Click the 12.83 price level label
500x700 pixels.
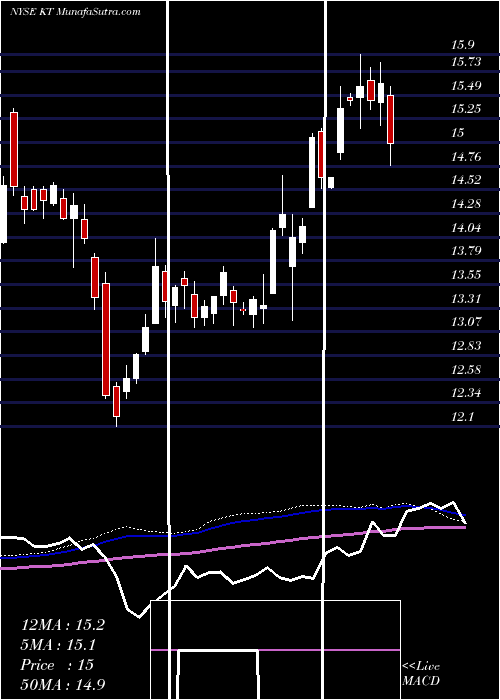coord(466,346)
